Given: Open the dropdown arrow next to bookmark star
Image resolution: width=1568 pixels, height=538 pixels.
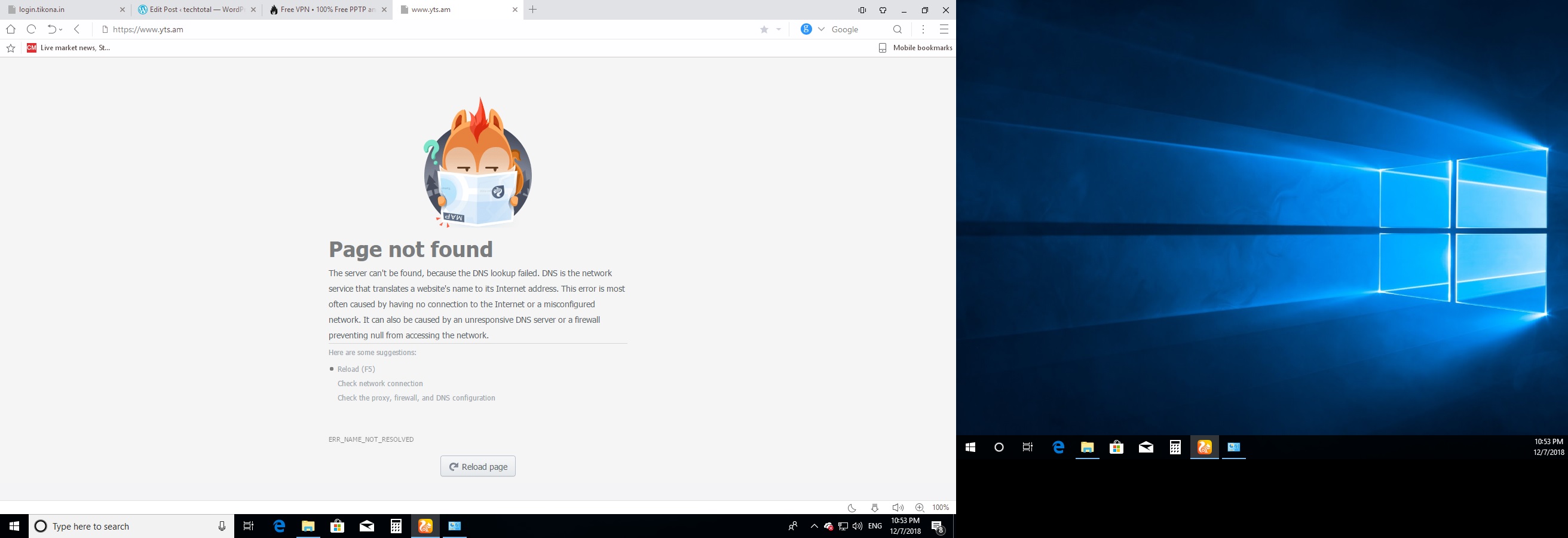Looking at the screenshot, I should pos(779,29).
